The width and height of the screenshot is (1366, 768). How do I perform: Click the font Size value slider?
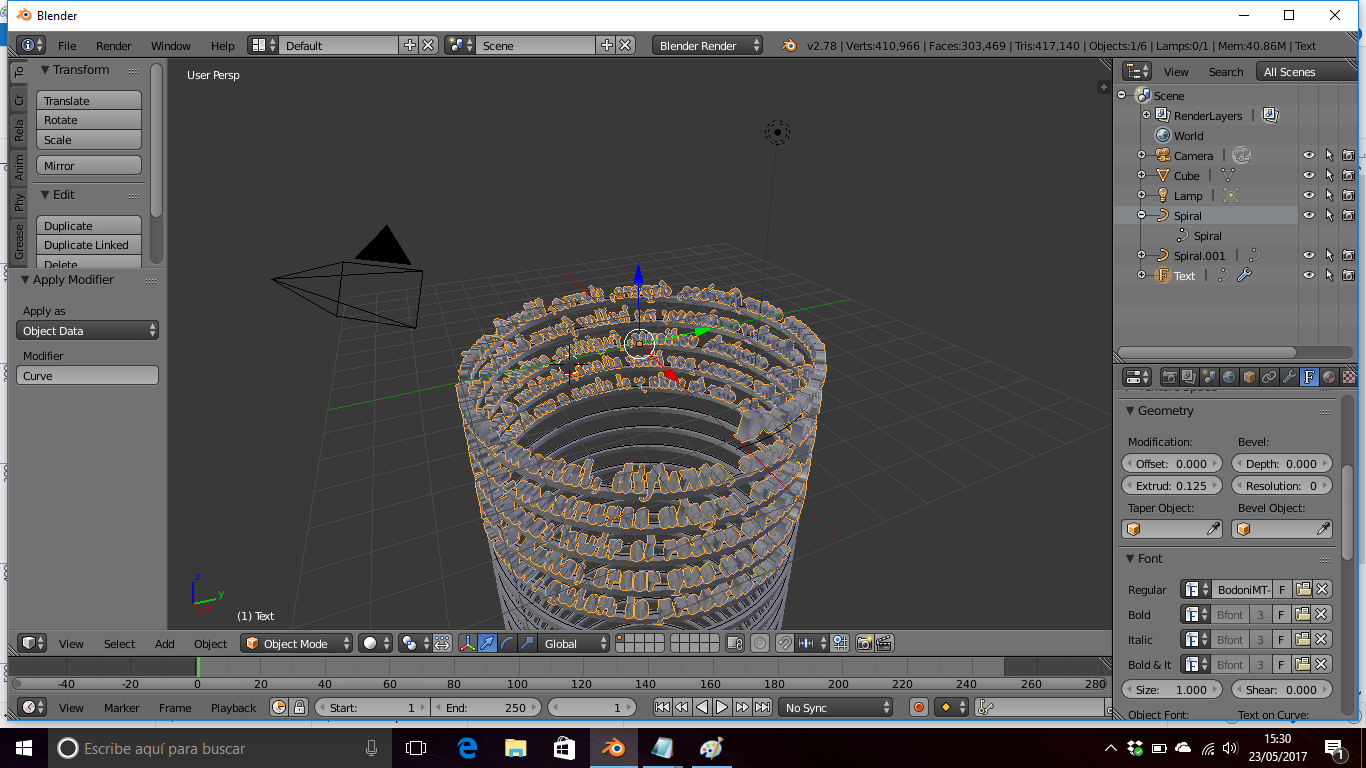tap(1172, 689)
